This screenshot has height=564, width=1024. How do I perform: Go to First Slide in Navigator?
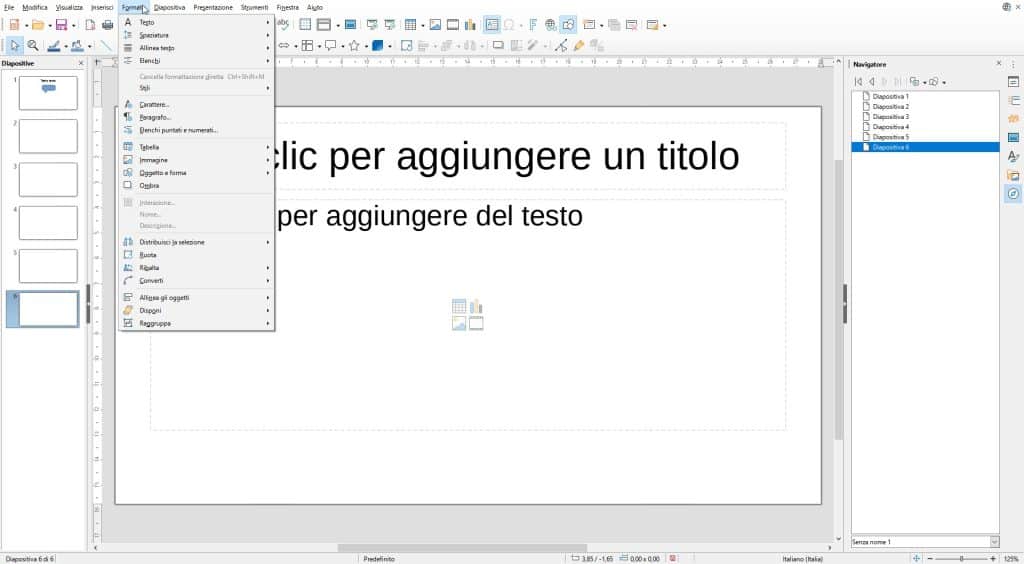coord(858,82)
